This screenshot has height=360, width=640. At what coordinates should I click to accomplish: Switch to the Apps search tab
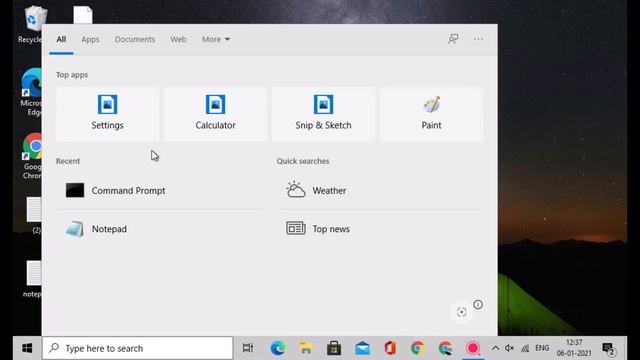(90, 39)
